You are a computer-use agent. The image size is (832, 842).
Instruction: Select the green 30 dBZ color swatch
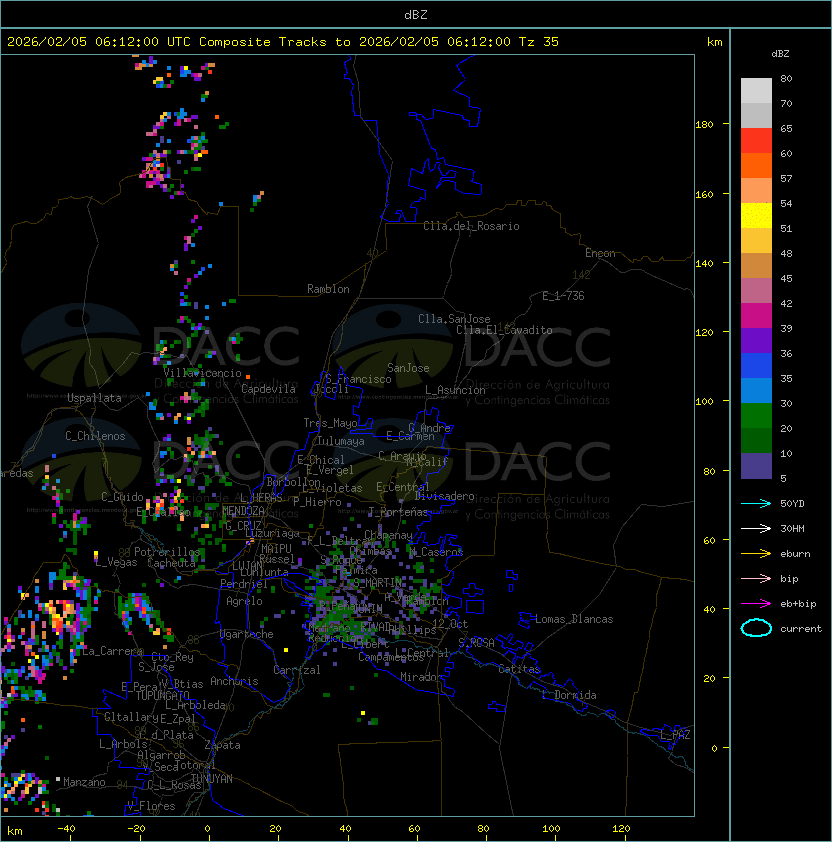(756, 416)
